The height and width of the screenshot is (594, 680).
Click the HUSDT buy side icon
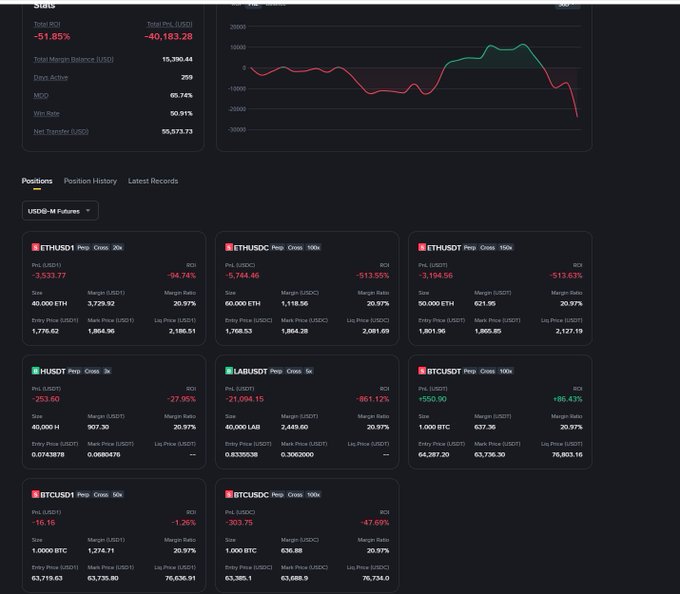[36, 371]
